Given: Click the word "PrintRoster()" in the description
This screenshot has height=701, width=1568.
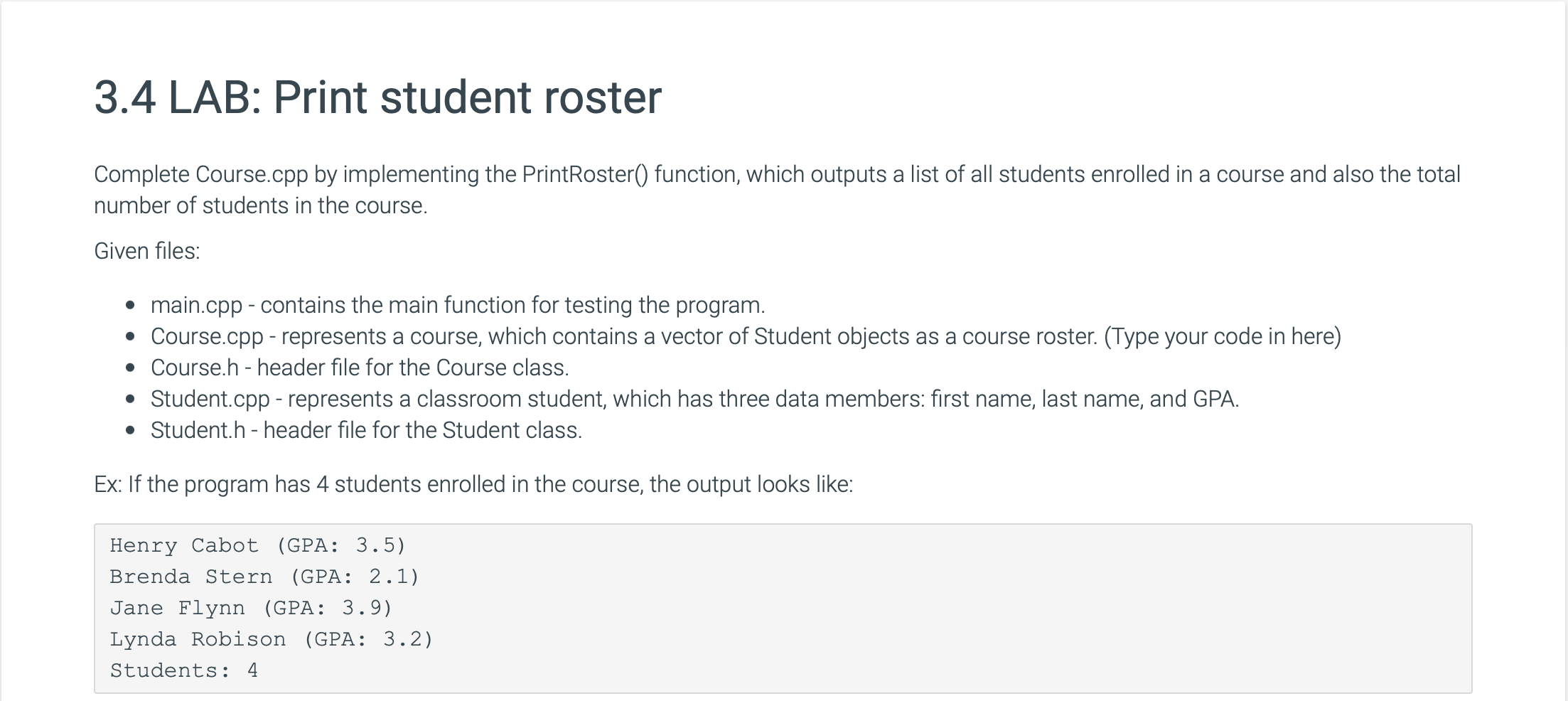Looking at the screenshot, I should coord(585,174).
